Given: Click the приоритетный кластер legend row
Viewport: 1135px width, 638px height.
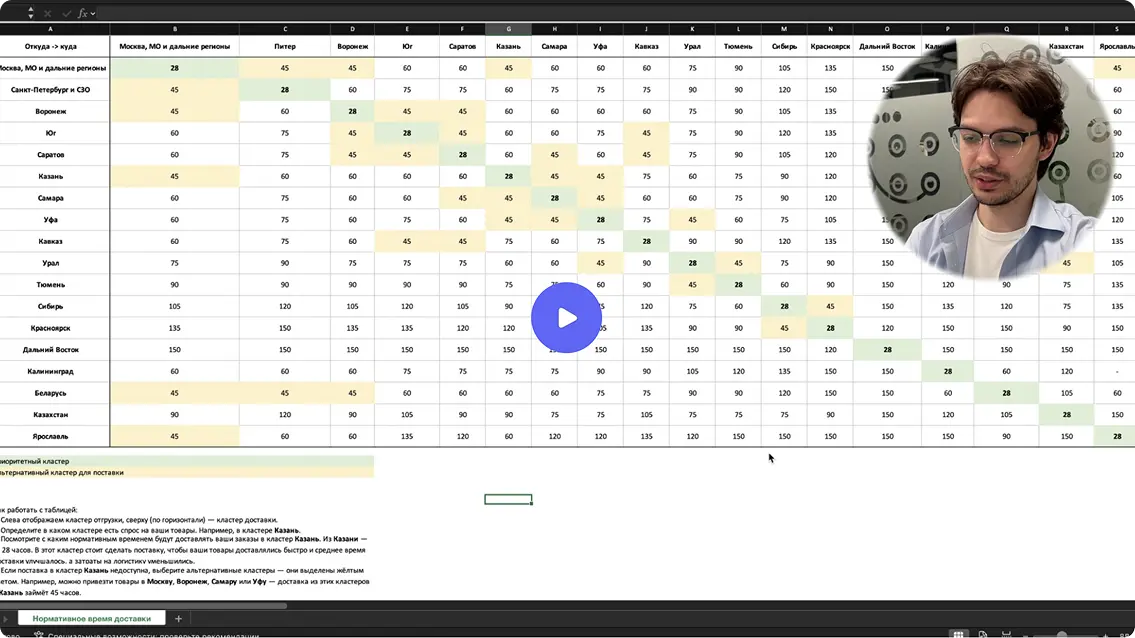Looking at the screenshot, I should 187,461.
